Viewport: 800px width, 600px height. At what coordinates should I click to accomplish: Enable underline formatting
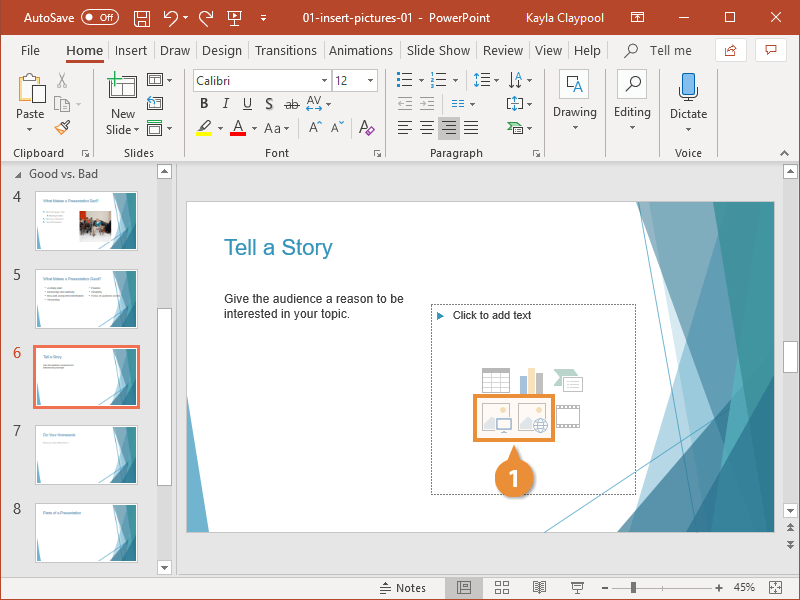pyautogui.click(x=247, y=104)
